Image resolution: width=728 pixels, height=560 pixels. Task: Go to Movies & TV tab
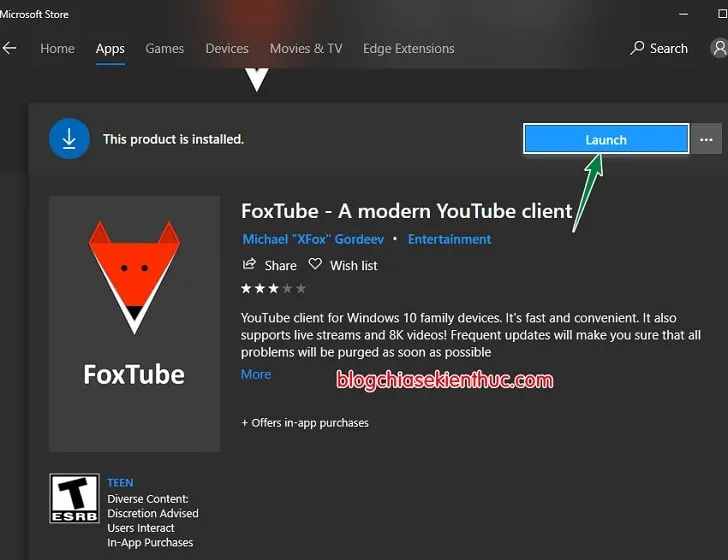pyautogui.click(x=306, y=48)
